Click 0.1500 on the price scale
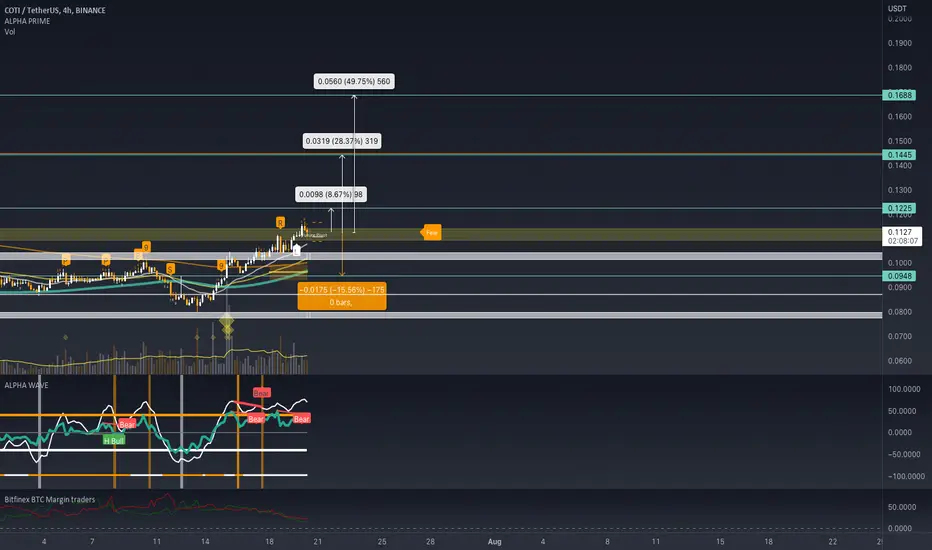The height and width of the screenshot is (550, 932). click(899, 142)
